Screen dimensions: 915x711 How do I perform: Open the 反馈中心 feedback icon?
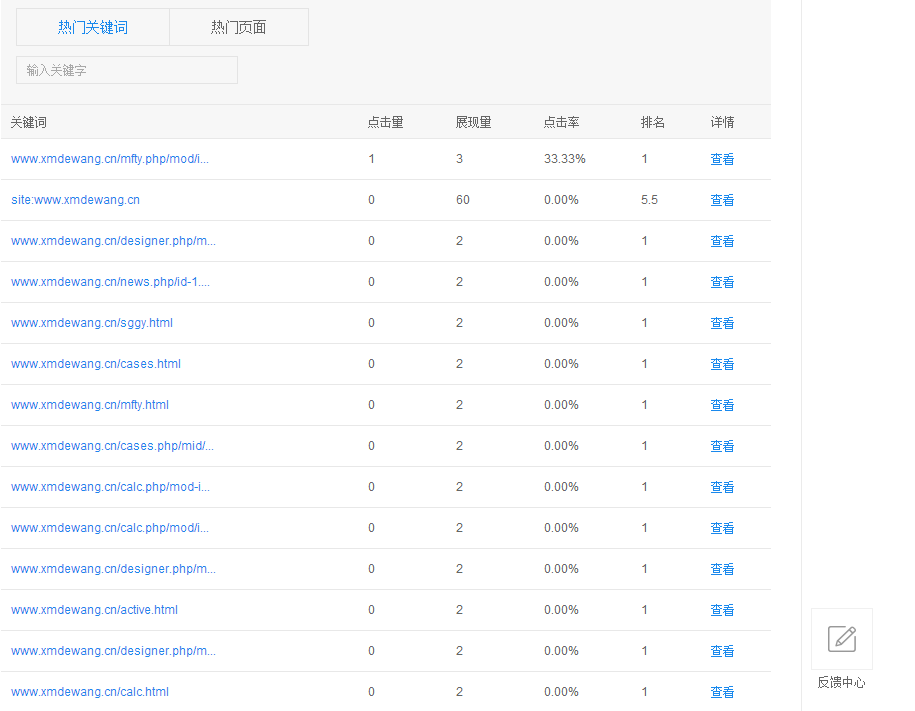[841, 639]
